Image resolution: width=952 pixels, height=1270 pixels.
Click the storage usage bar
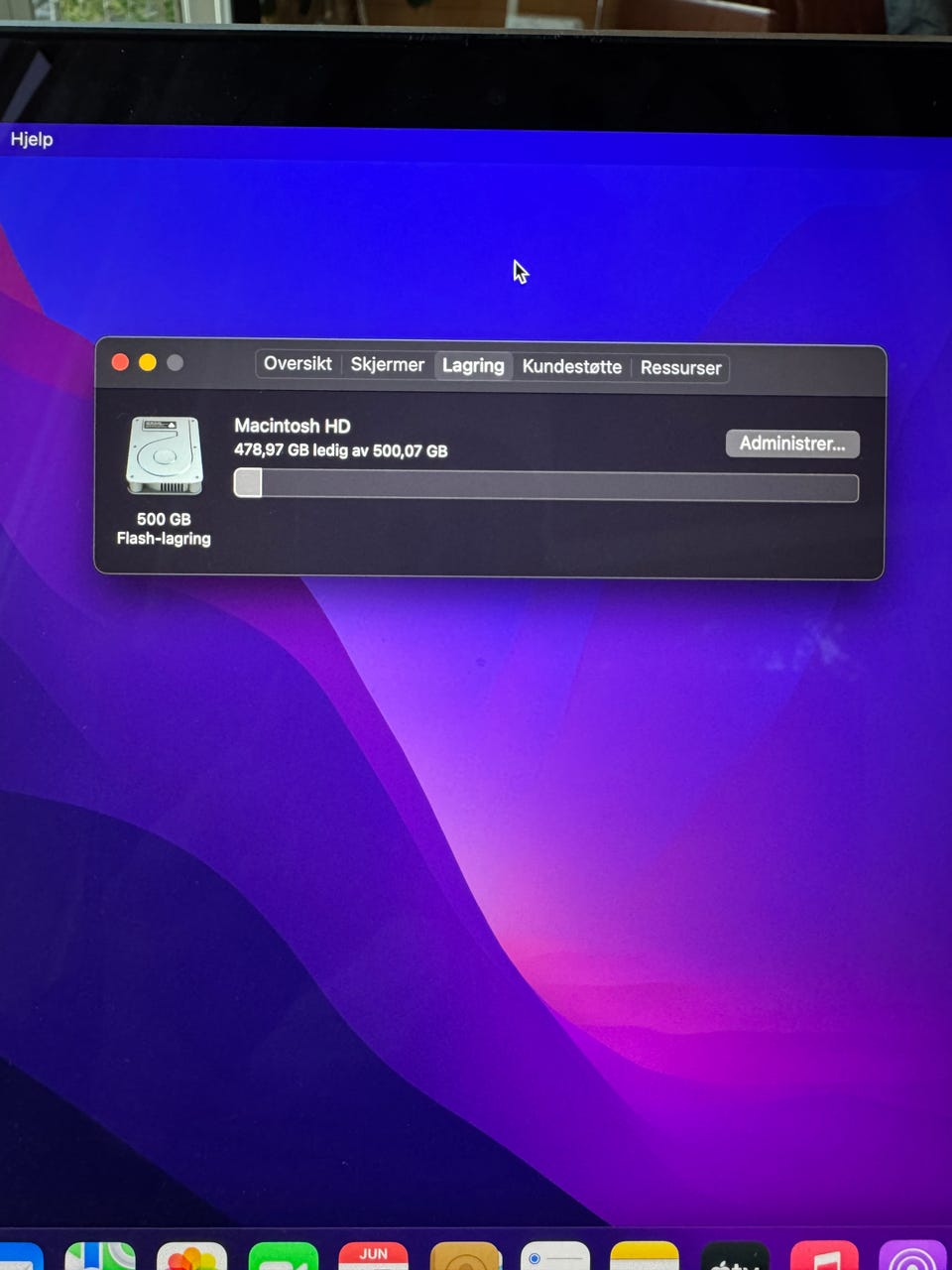(x=546, y=484)
